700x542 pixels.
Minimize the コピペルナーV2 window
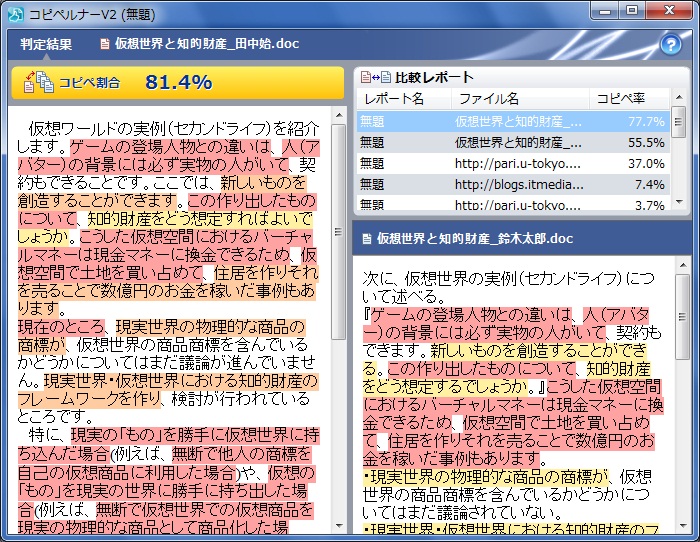point(606,11)
